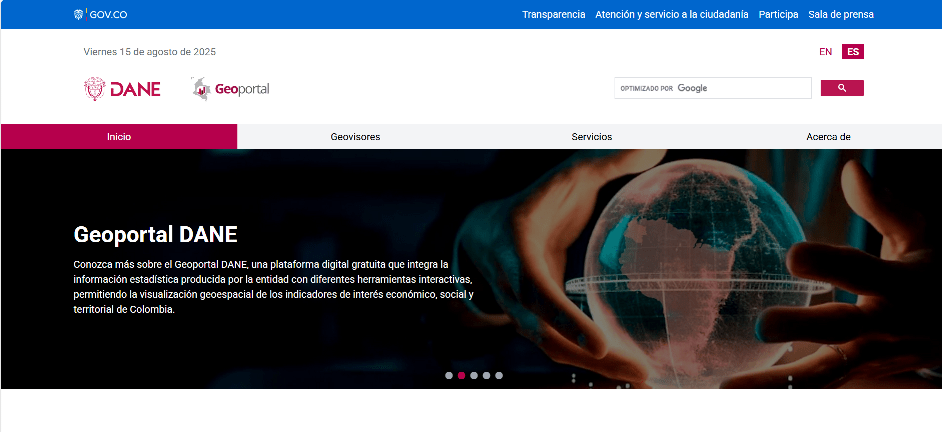This screenshot has width=942, height=432.
Task: Open Sala de prensa
Action: pos(841,15)
